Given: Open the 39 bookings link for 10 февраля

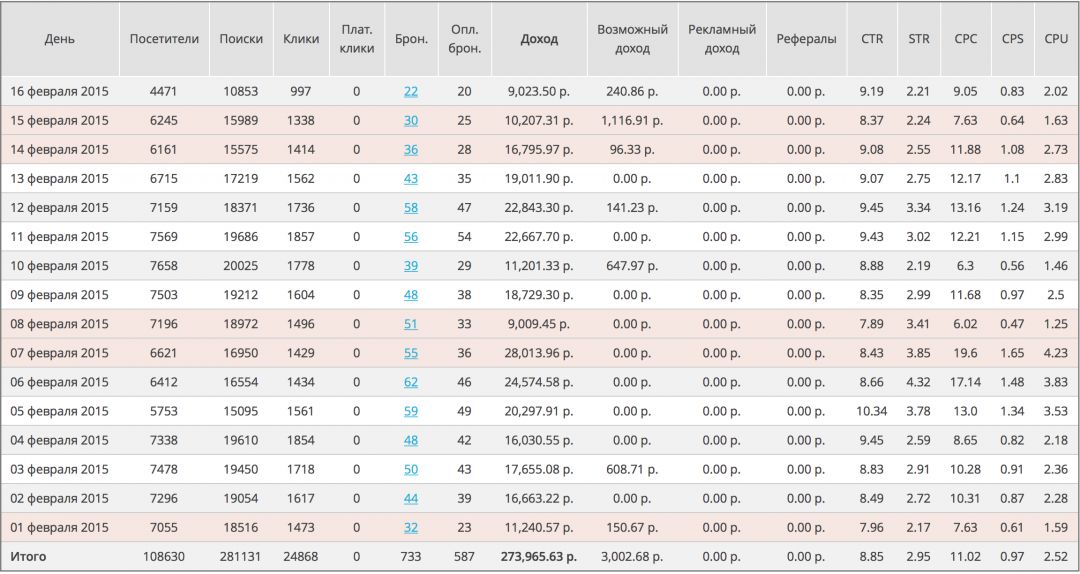Looking at the screenshot, I should [x=411, y=266].
